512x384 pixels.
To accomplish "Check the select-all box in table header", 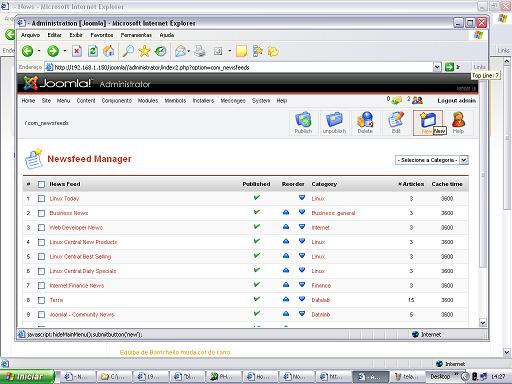I will [41, 184].
